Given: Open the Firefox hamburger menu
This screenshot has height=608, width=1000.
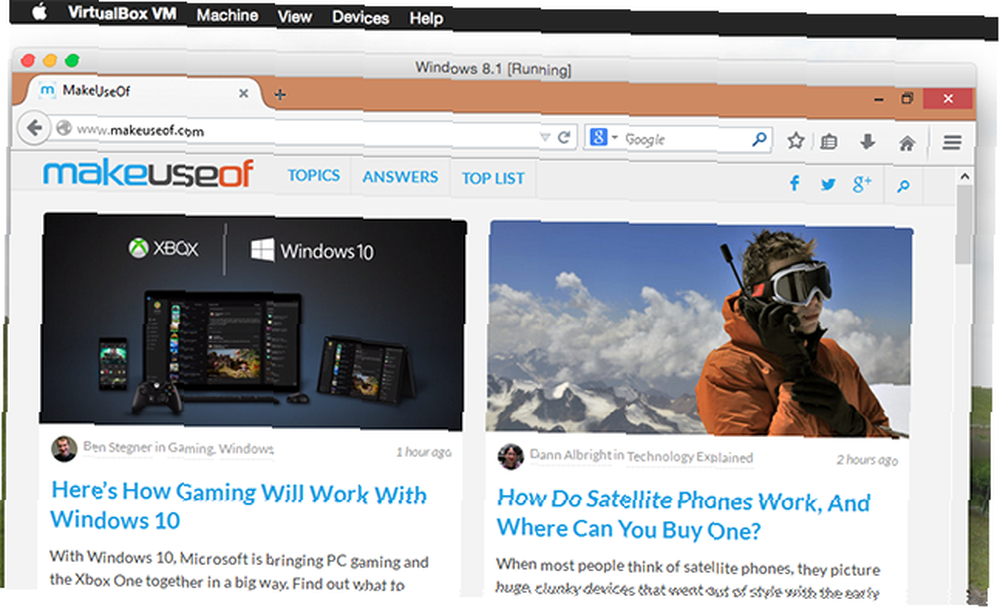Looking at the screenshot, I should coord(952,142).
